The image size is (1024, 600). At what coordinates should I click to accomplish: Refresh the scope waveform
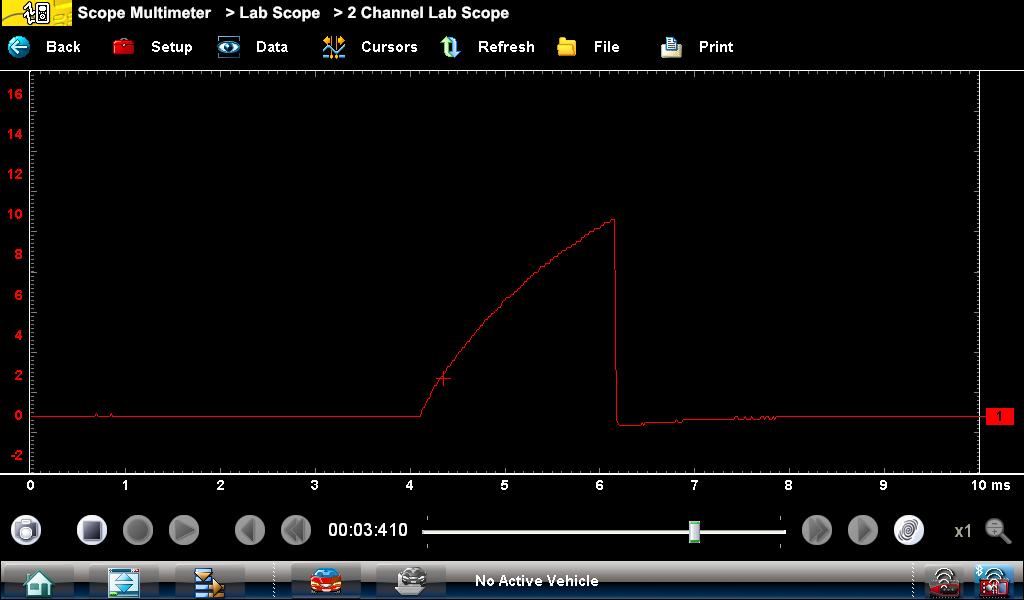[451, 47]
